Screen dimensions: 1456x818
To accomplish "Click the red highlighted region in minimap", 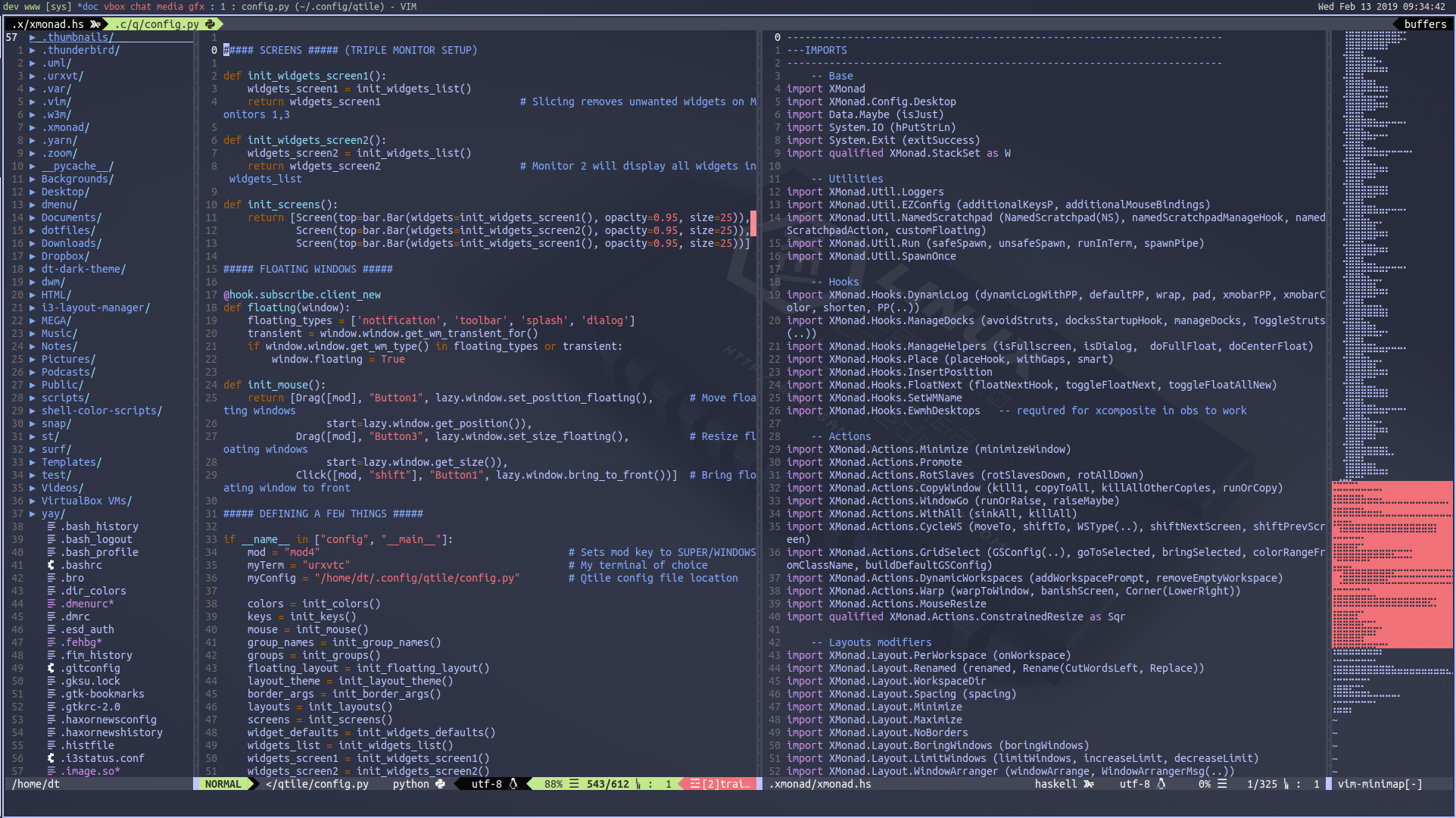I will click(x=1392, y=564).
